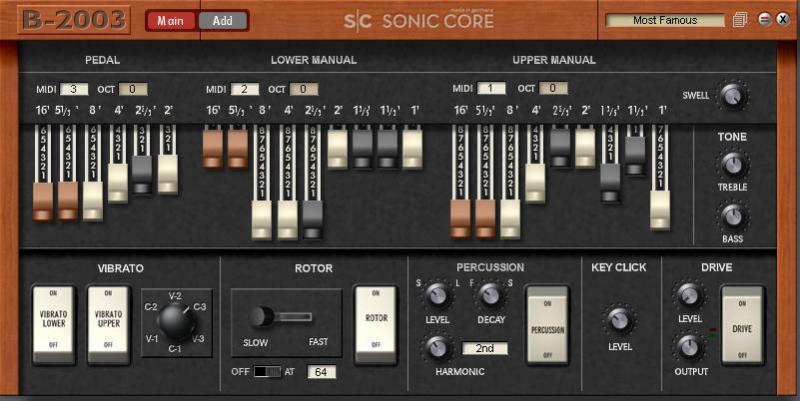Switch to the Add tab
800x401 pixels.
(x=222, y=21)
